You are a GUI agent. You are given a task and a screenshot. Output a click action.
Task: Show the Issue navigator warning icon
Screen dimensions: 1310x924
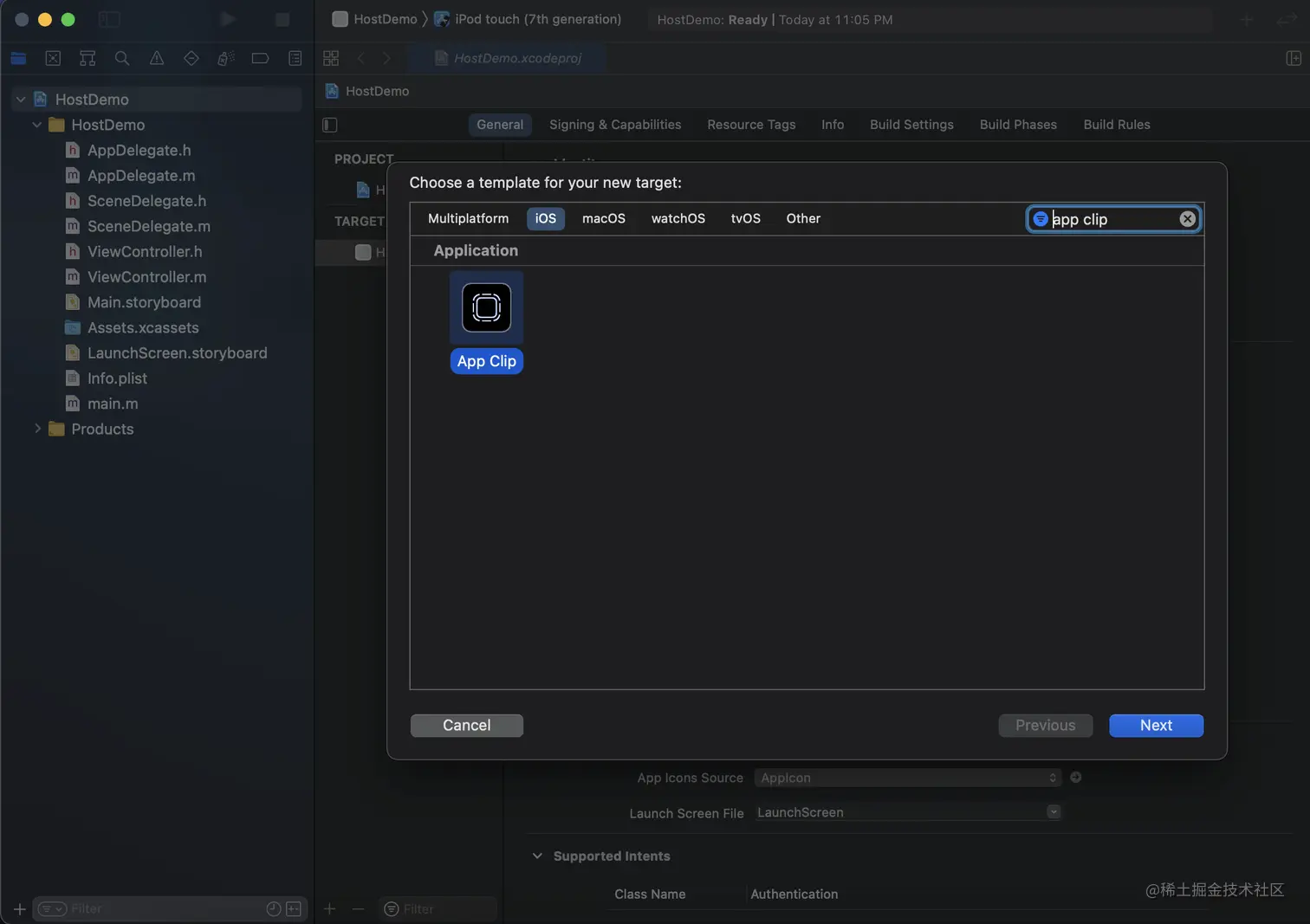coord(157,58)
